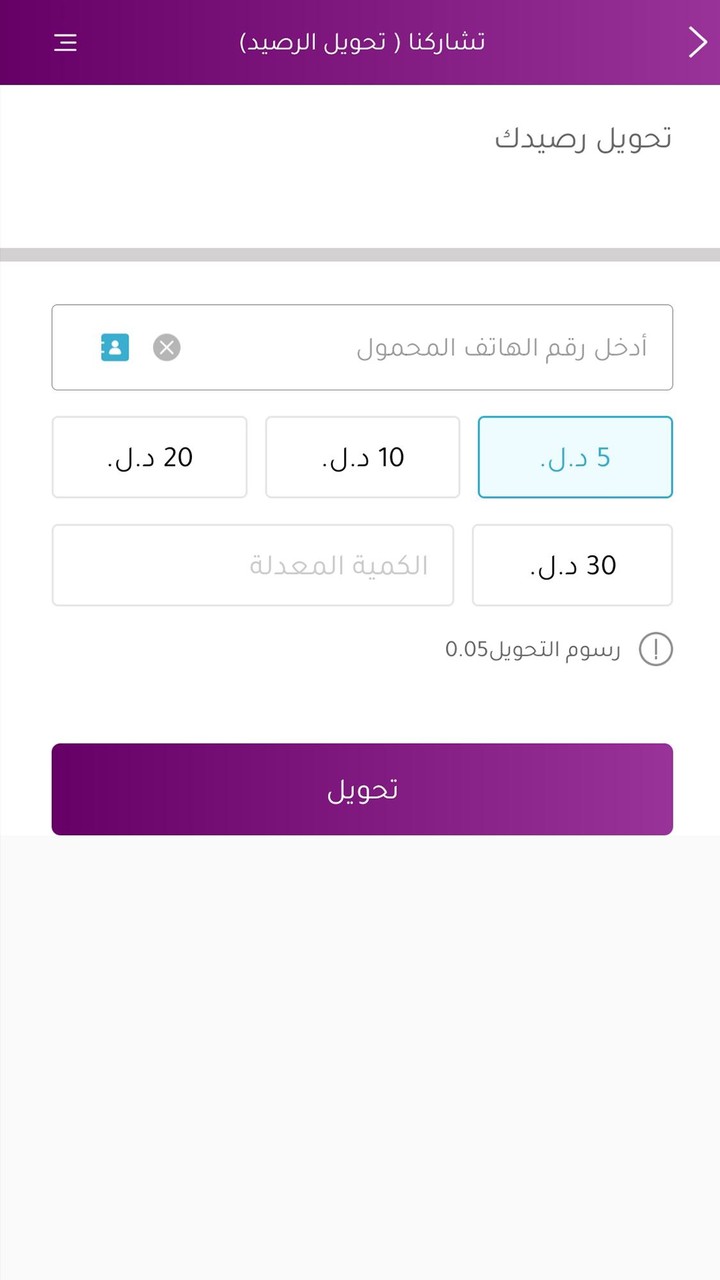720x1280 pixels.
Task: Tap the رسوم التحويل 0.05 fee text
Action: pyautogui.click(x=532, y=650)
